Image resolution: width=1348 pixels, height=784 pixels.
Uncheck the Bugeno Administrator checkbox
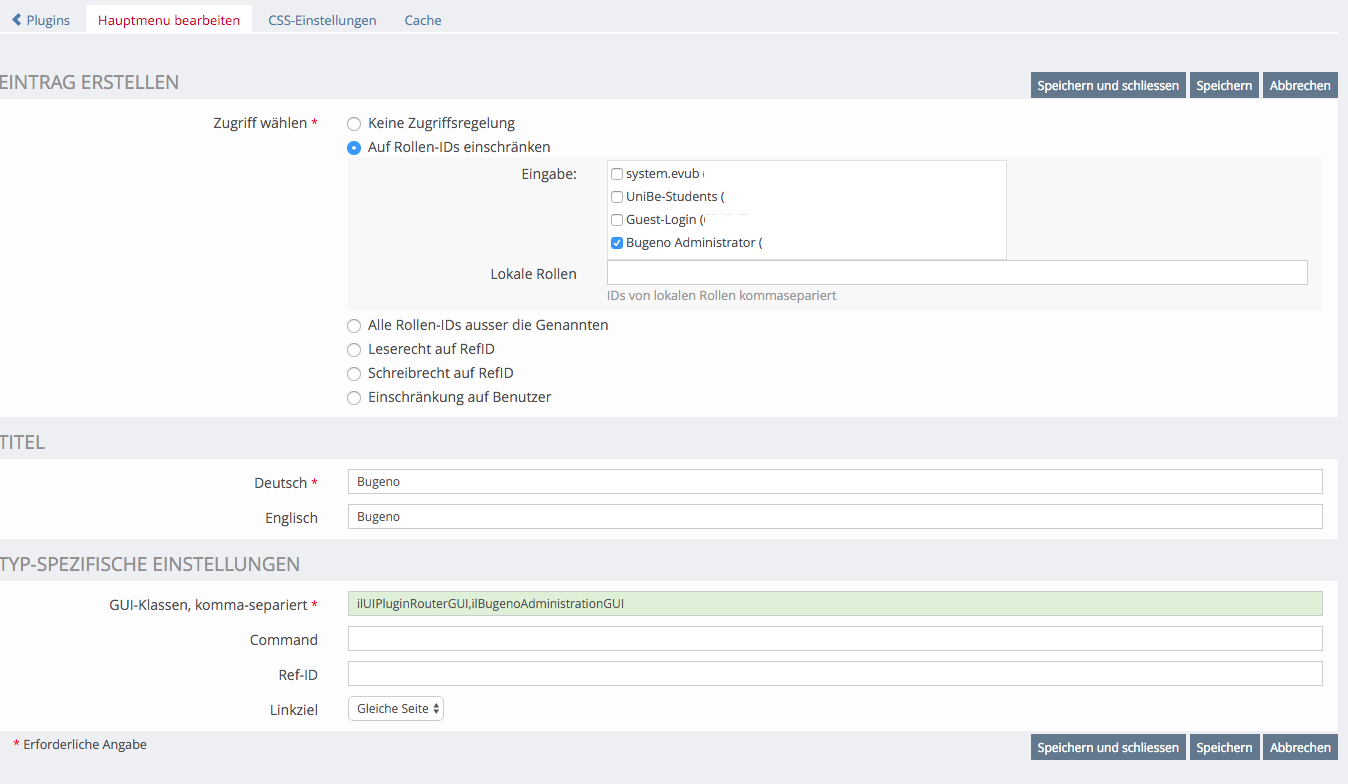pos(617,243)
